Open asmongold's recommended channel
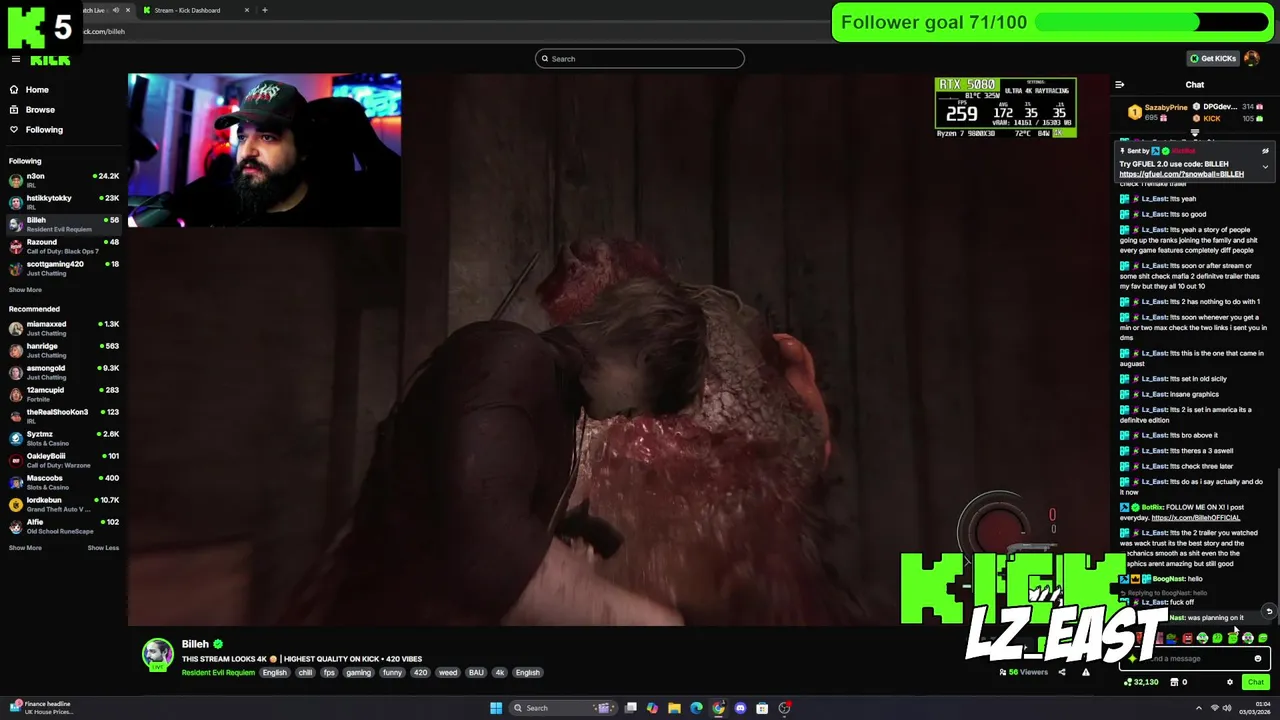 click(x=64, y=372)
